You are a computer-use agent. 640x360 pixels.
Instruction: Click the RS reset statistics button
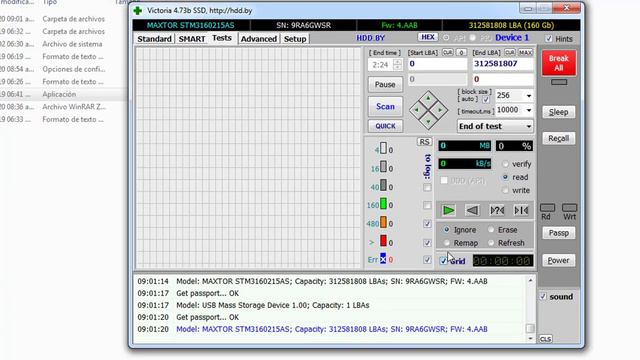click(424, 142)
